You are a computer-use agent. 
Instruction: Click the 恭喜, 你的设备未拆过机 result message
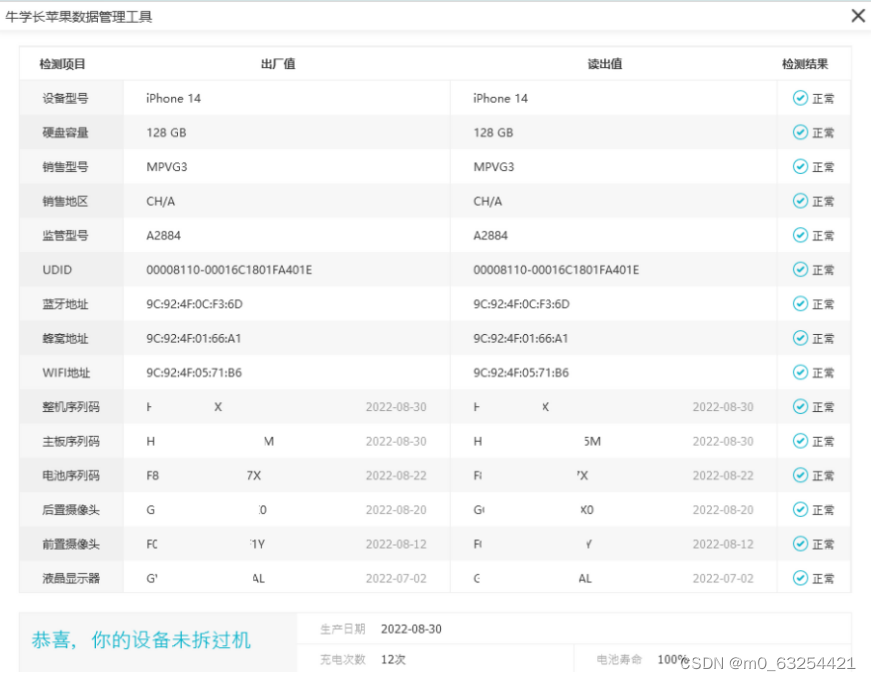pos(141,640)
